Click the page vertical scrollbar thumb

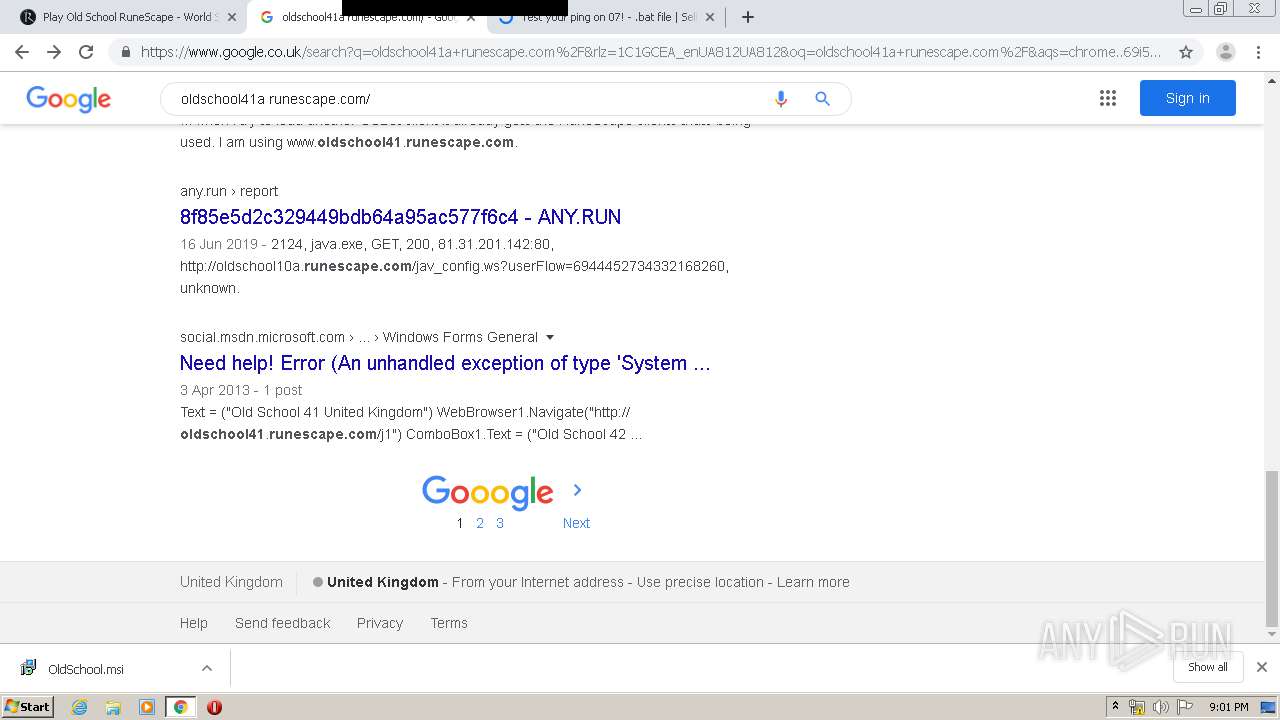coord(1272,547)
